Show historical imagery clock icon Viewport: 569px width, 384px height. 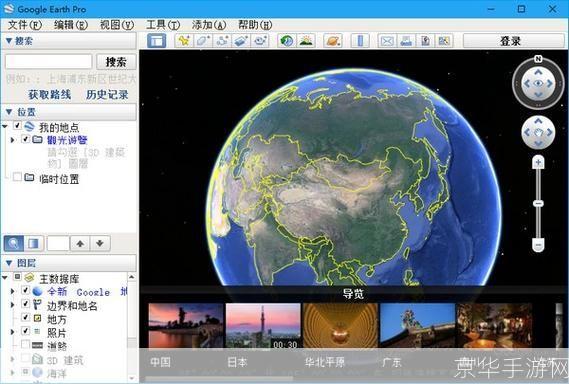coord(287,41)
